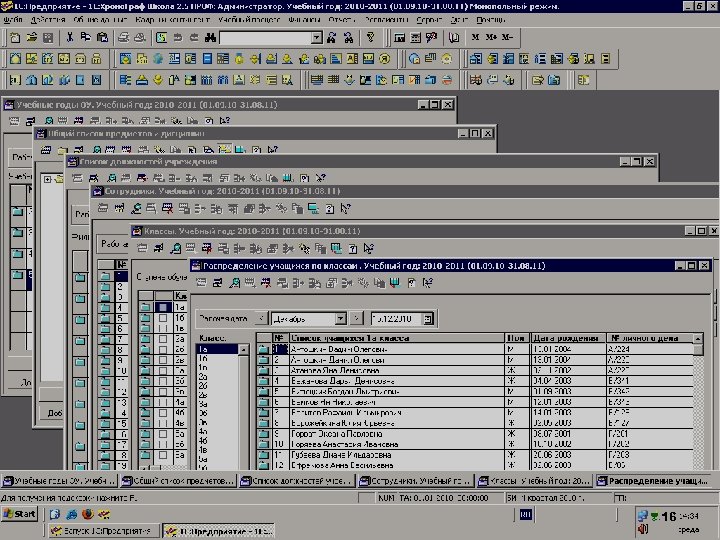The width and height of the screenshot is (720, 540).
Task: Switch to the Учебные годы ОУ window tab
Action: 59,481
